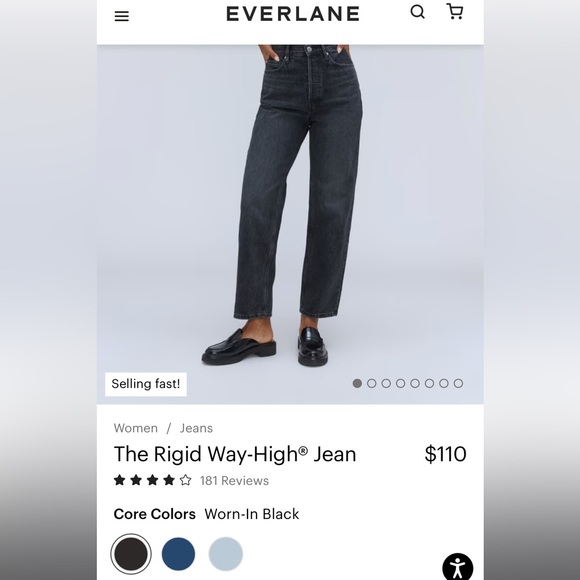Open the 181 Reviews link
Viewport: 580px width, 580px height.
[235, 480]
